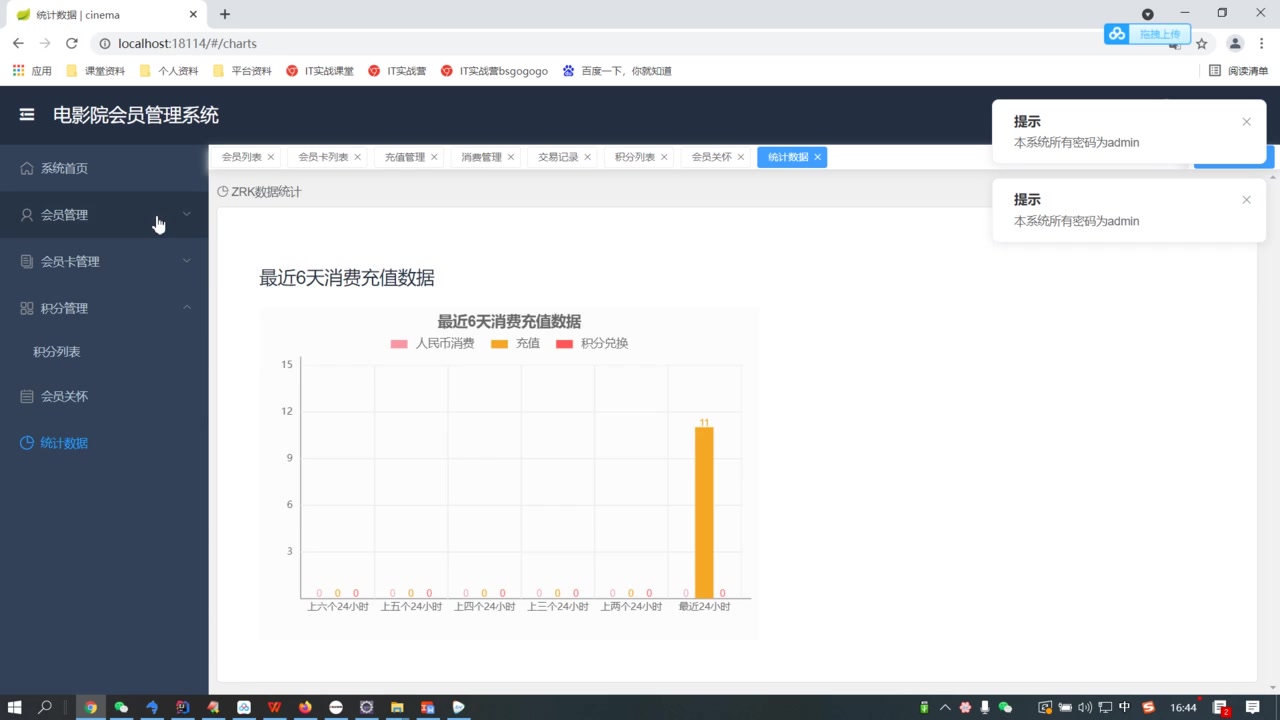Show hidden system tray icons

click(x=945, y=707)
